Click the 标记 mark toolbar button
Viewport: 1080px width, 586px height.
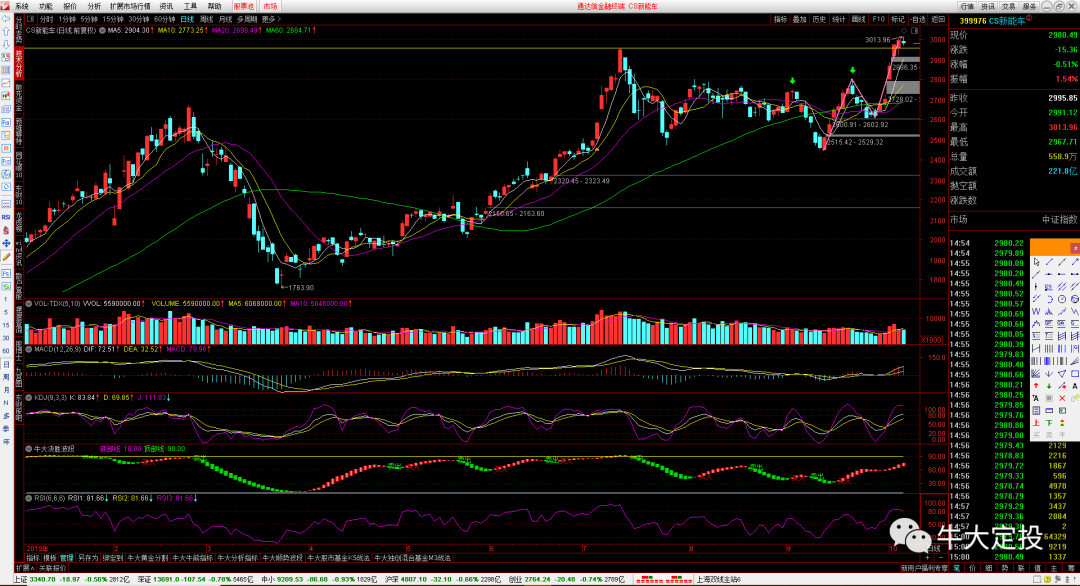[898, 19]
